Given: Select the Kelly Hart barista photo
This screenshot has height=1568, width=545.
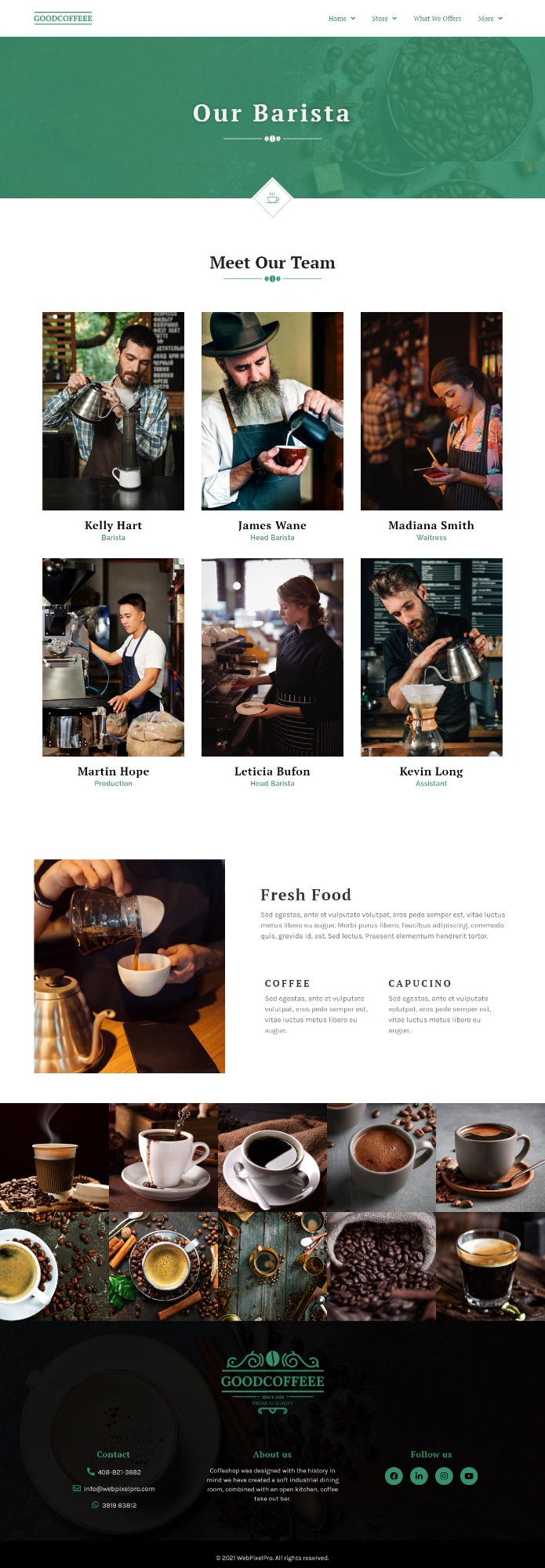Looking at the screenshot, I should coord(113,411).
